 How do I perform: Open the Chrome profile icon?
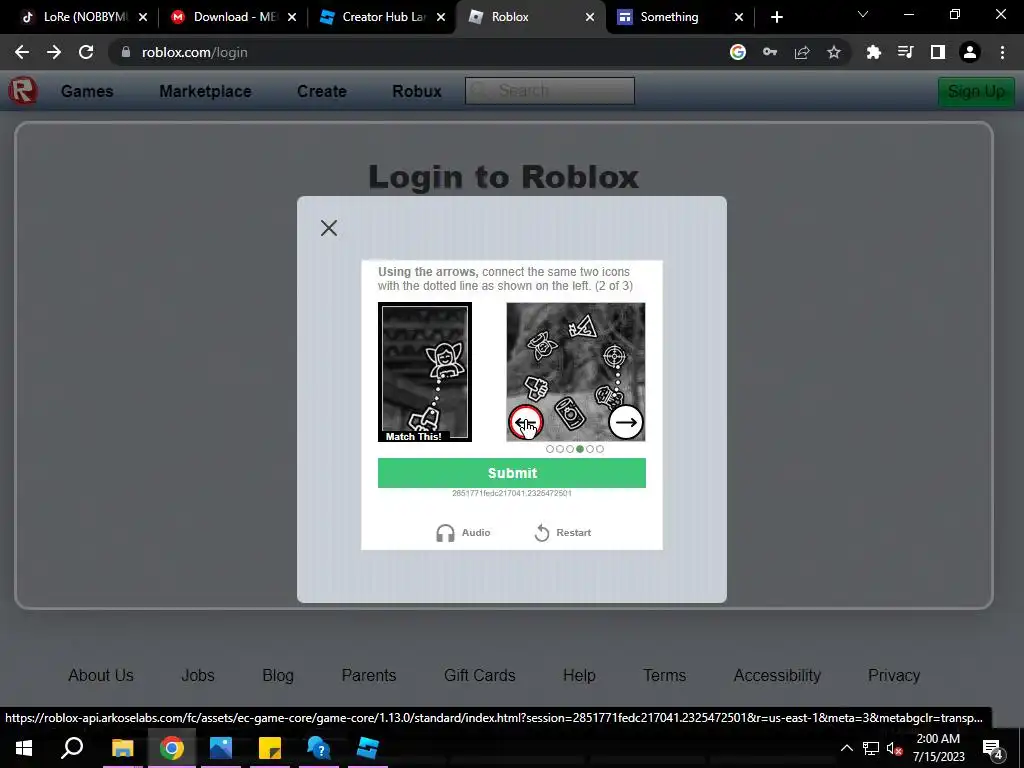click(970, 52)
